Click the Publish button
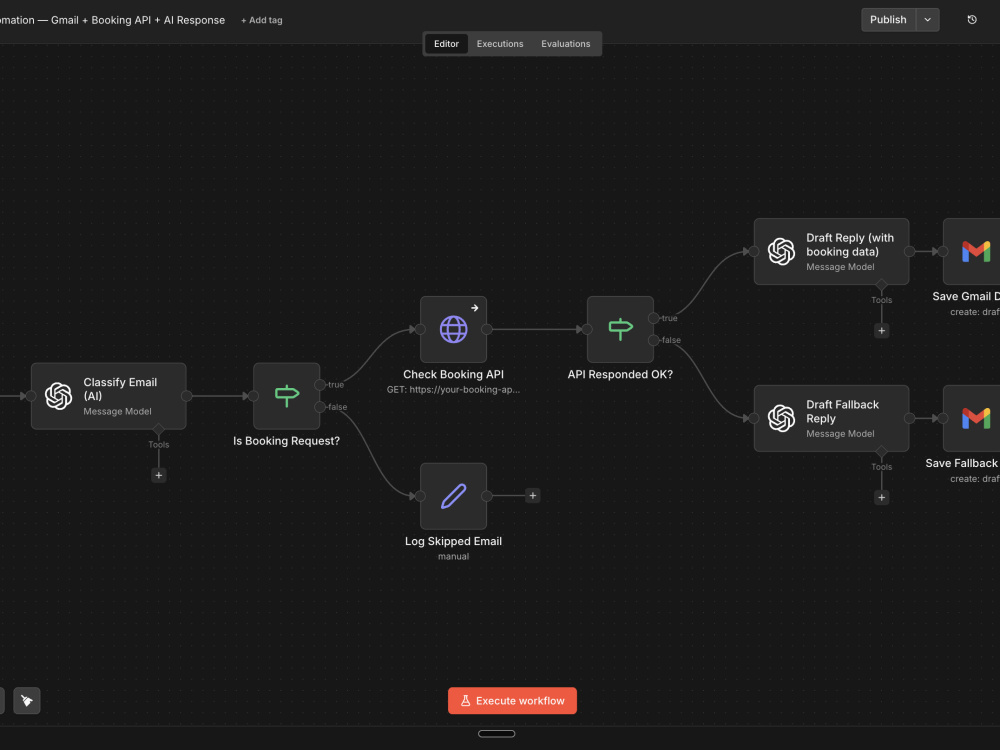The height and width of the screenshot is (750, 1000). 888,20
